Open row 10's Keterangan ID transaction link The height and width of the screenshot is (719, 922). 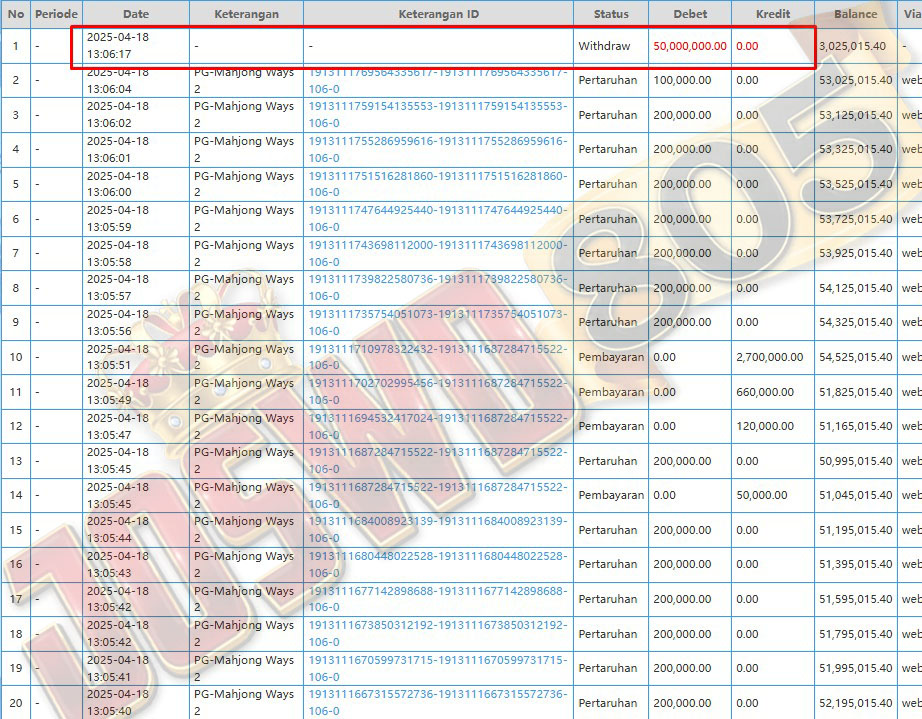437,357
